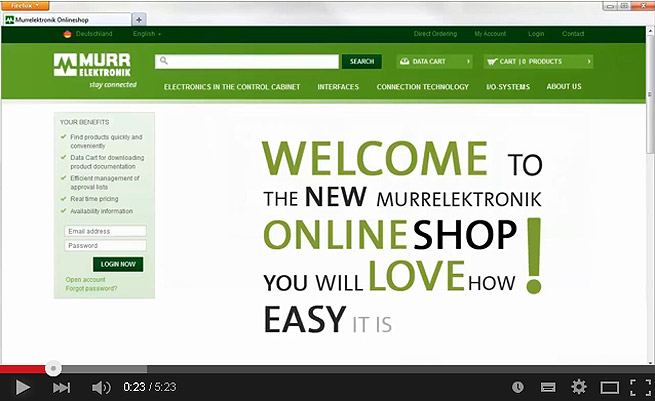
Task: Click the "YOUR BENEFITS" heading
Action: coord(84,122)
